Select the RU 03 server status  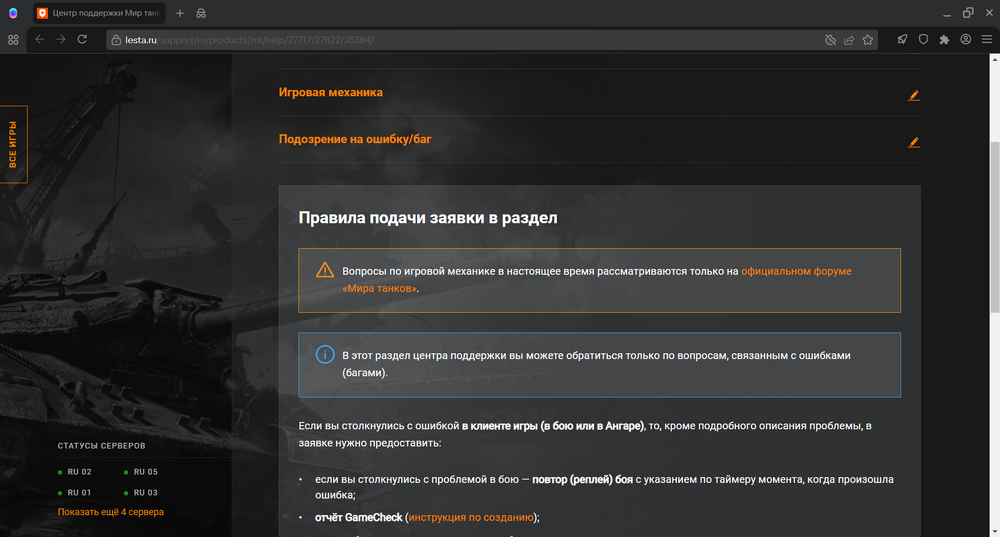point(140,492)
